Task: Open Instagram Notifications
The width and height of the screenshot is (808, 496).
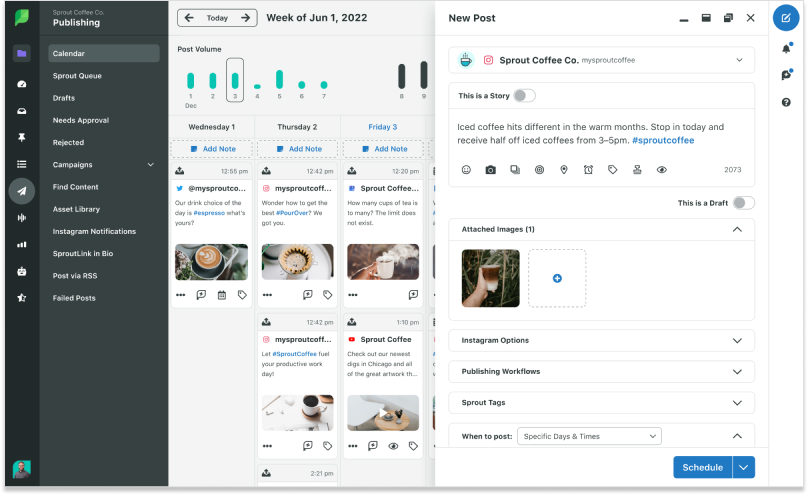Action: [x=94, y=231]
